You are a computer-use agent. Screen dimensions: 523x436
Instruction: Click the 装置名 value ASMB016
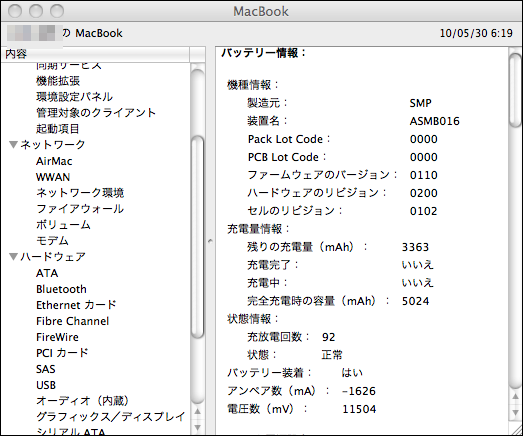435,121
